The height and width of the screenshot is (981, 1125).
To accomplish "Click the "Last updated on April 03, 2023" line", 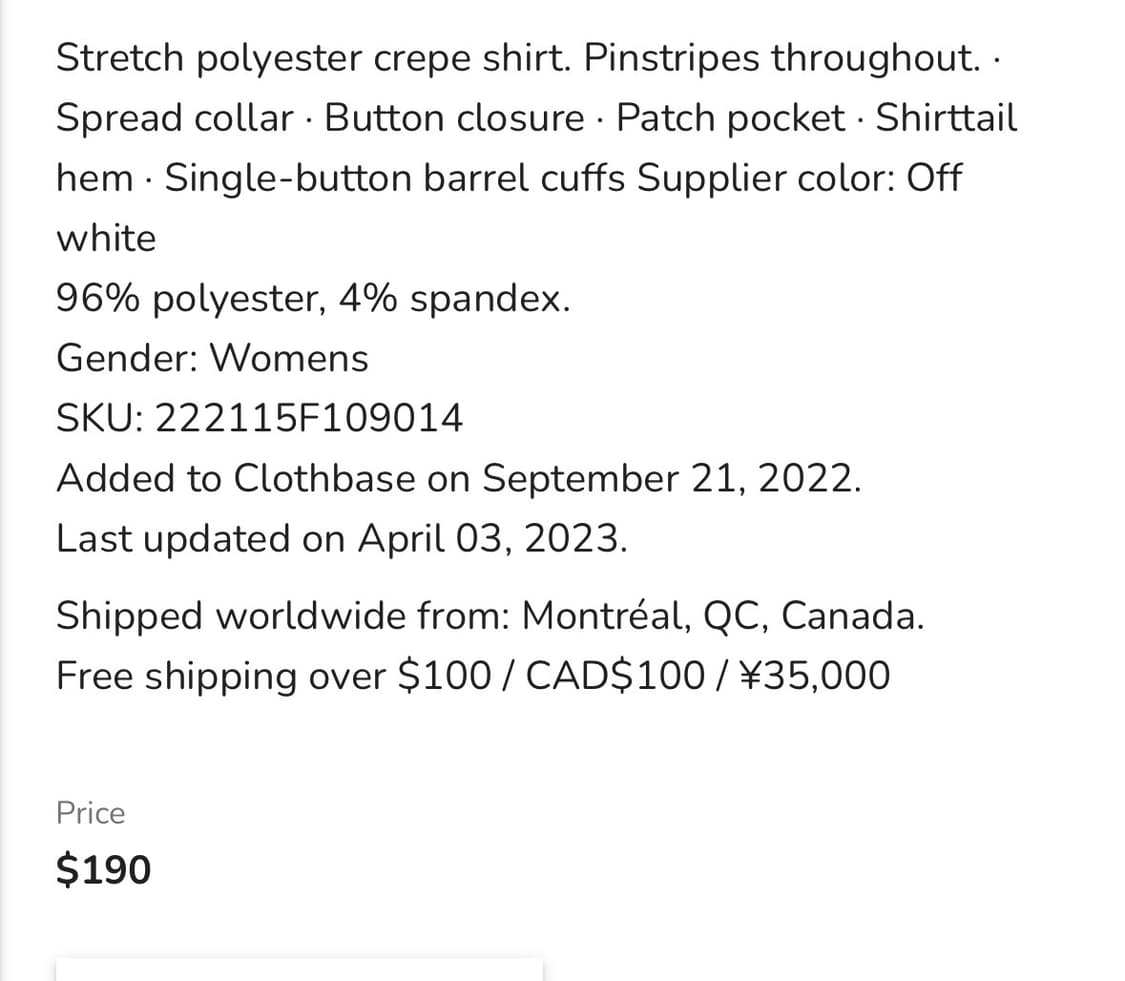I will coord(342,538).
